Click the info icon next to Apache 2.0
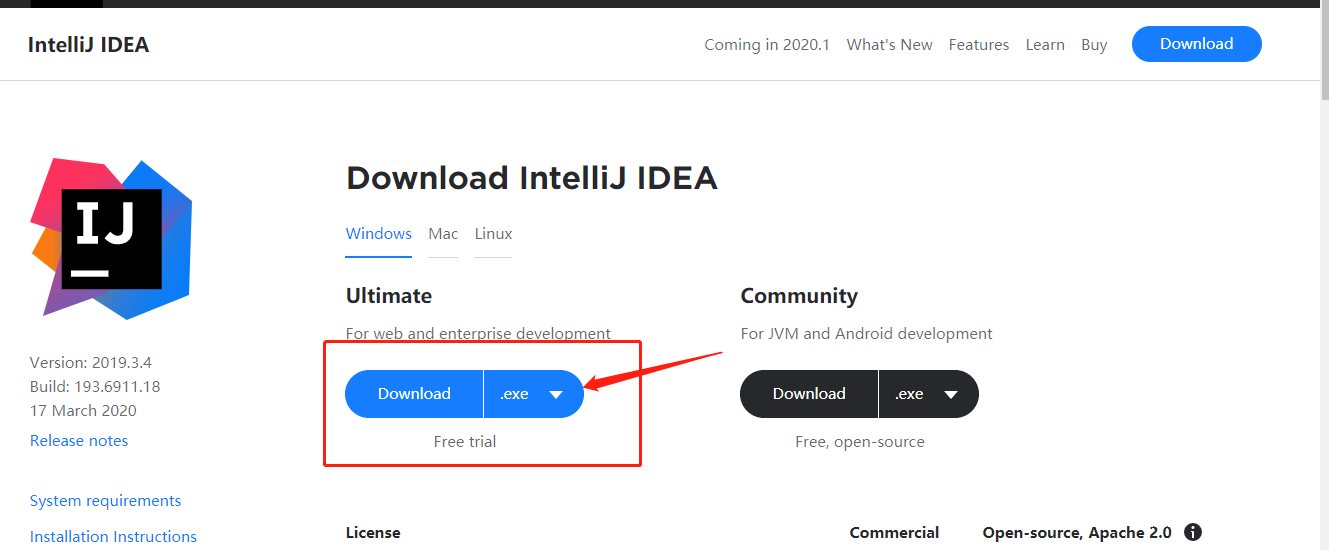The height and width of the screenshot is (550, 1329). point(1193,533)
